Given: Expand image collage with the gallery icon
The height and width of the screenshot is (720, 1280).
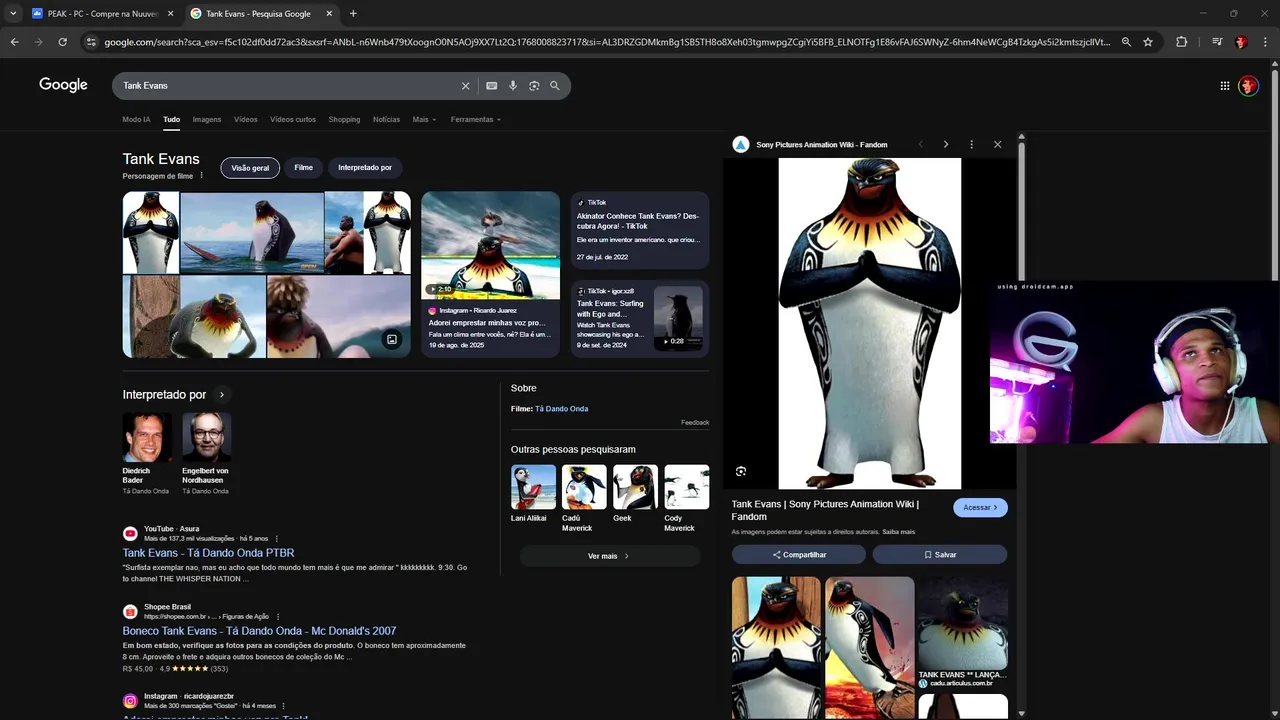Looking at the screenshot, I should click(392, 339).
